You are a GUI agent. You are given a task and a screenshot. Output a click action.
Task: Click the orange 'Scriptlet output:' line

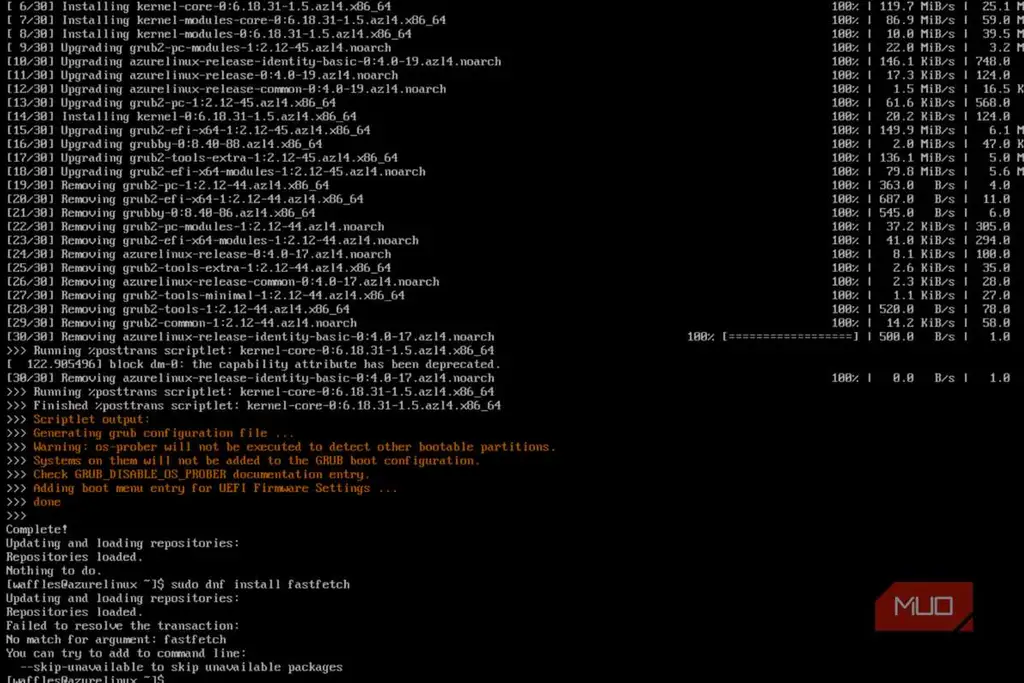pyautogui.click(x=91, y=419)
